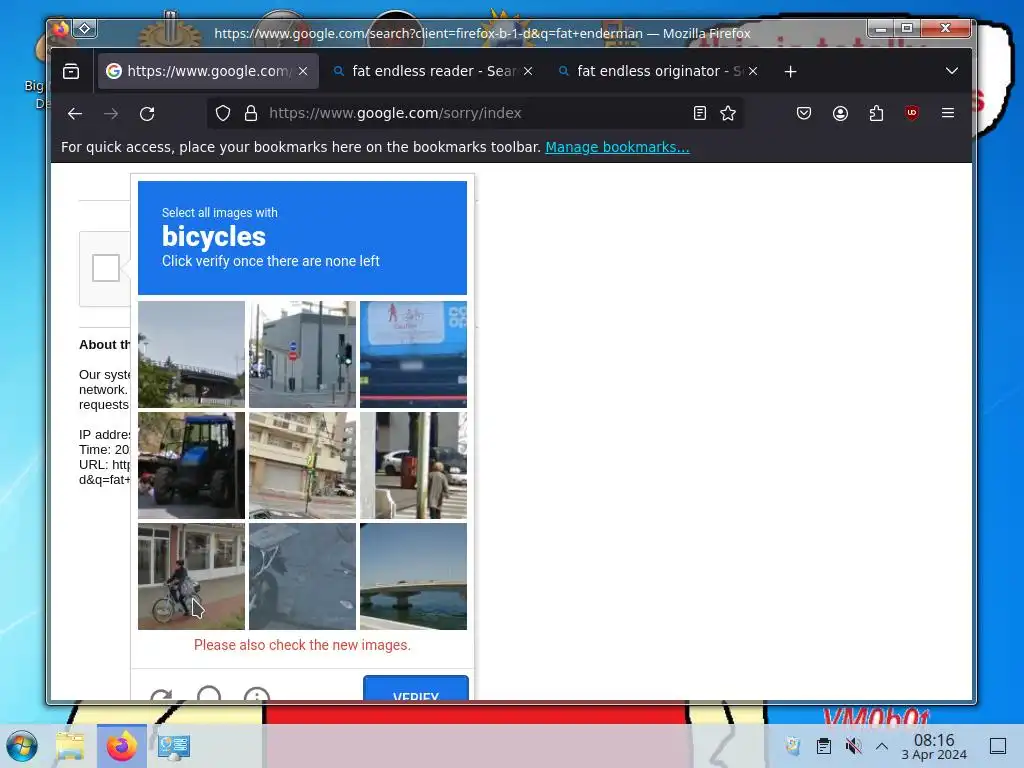Select the blue tractor captcha image
The width and height of the screenshot is (1024, 768).
point(191,466)
